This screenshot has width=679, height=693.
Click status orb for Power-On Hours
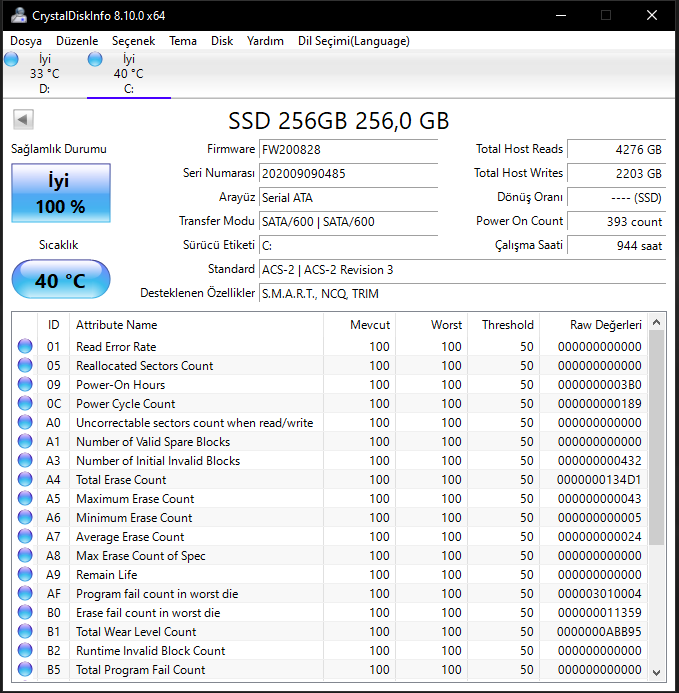[x=25, y=384]
